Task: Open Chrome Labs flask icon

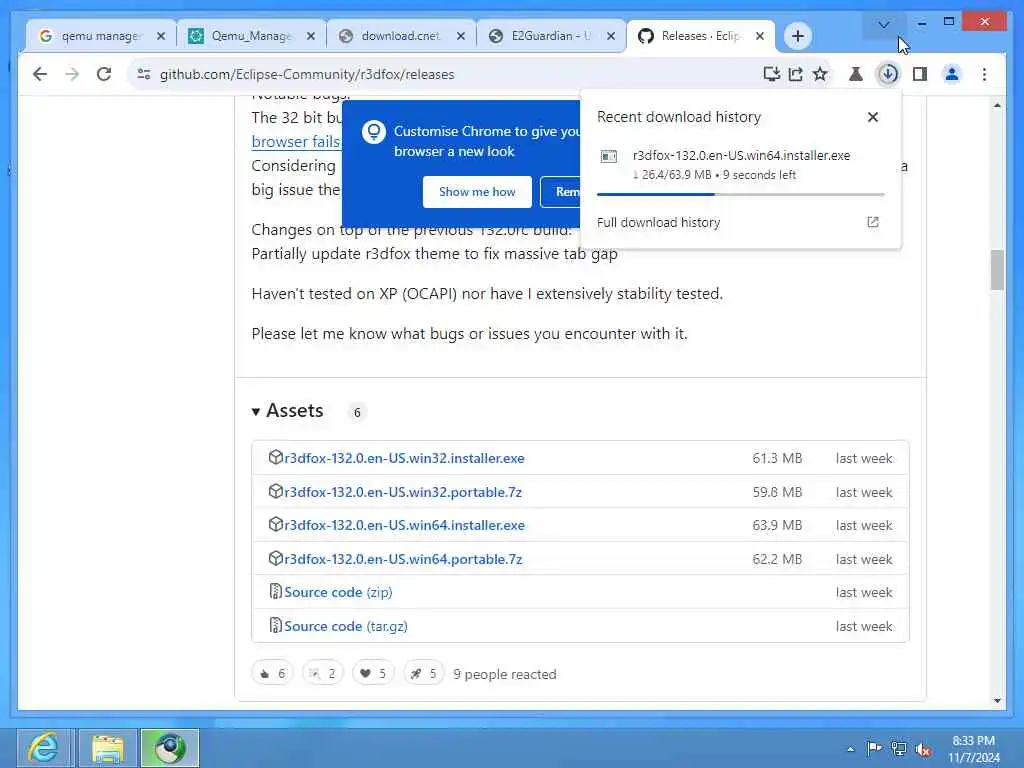Action: point(856,74)
